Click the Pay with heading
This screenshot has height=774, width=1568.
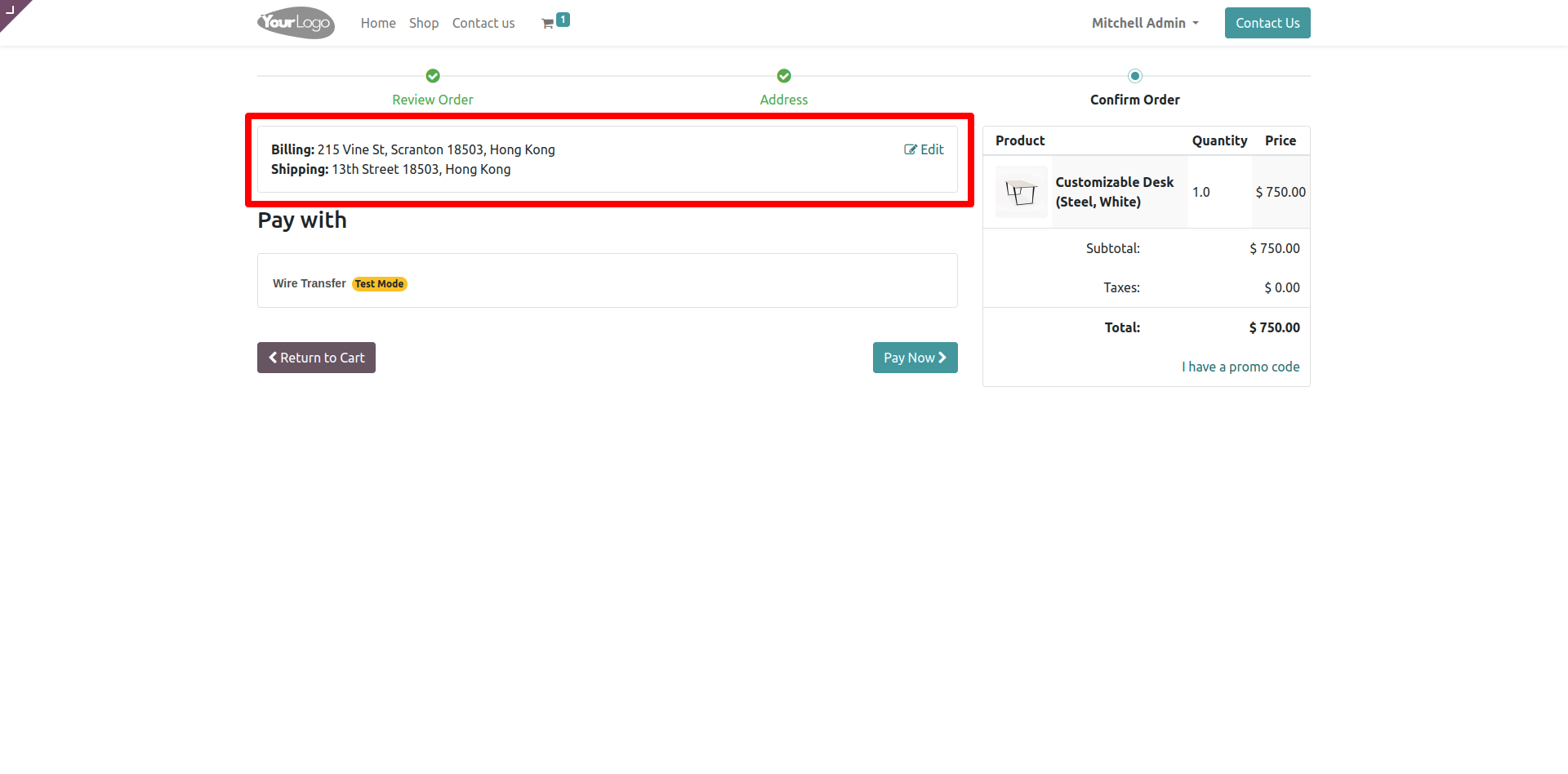302,220
